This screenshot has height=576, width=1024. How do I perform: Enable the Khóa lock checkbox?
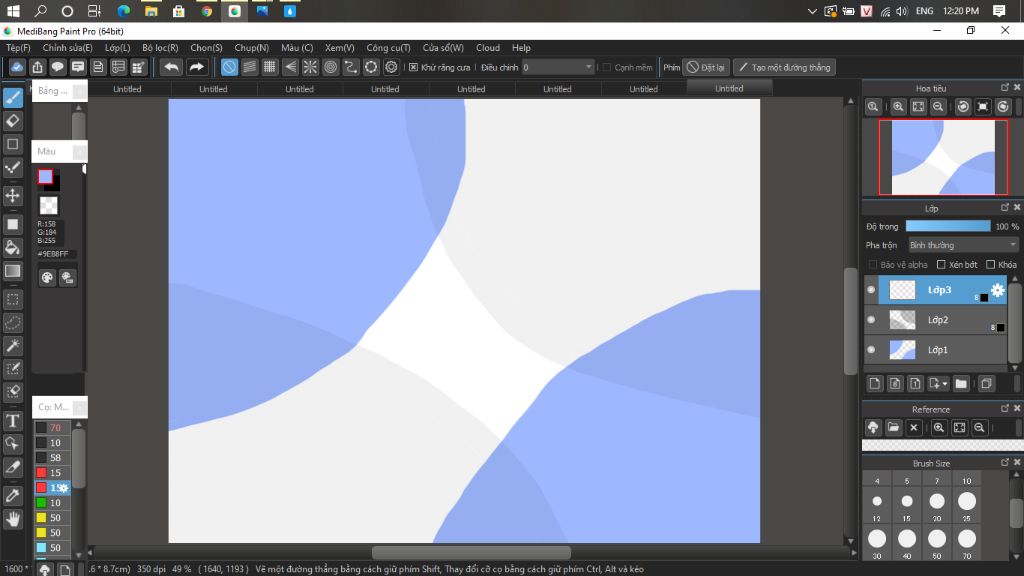click(991, 264)
